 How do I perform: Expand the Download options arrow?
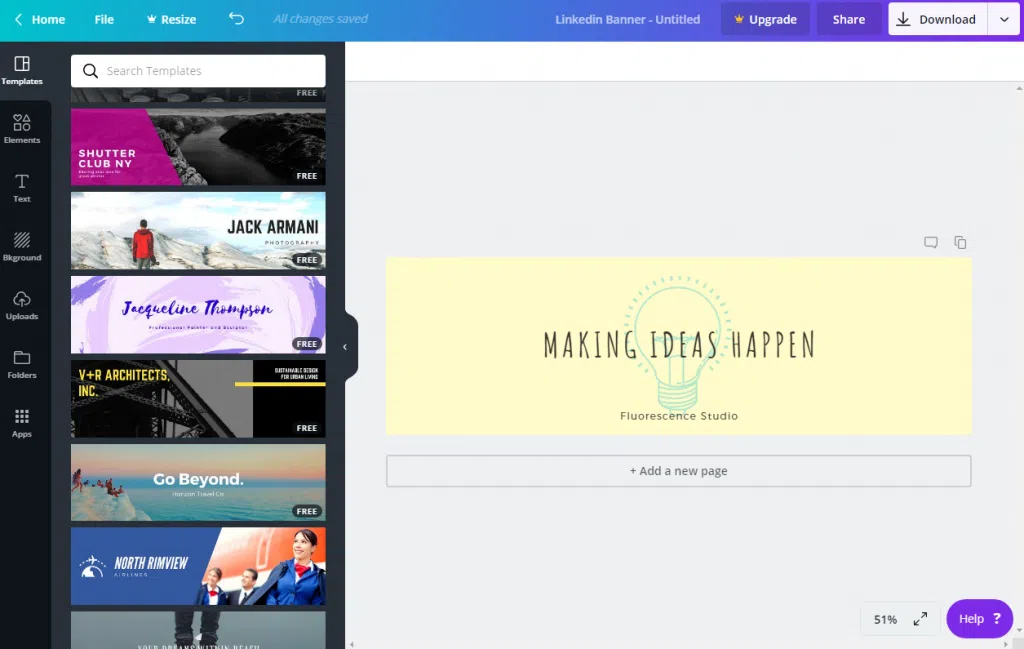[1004, 19]
